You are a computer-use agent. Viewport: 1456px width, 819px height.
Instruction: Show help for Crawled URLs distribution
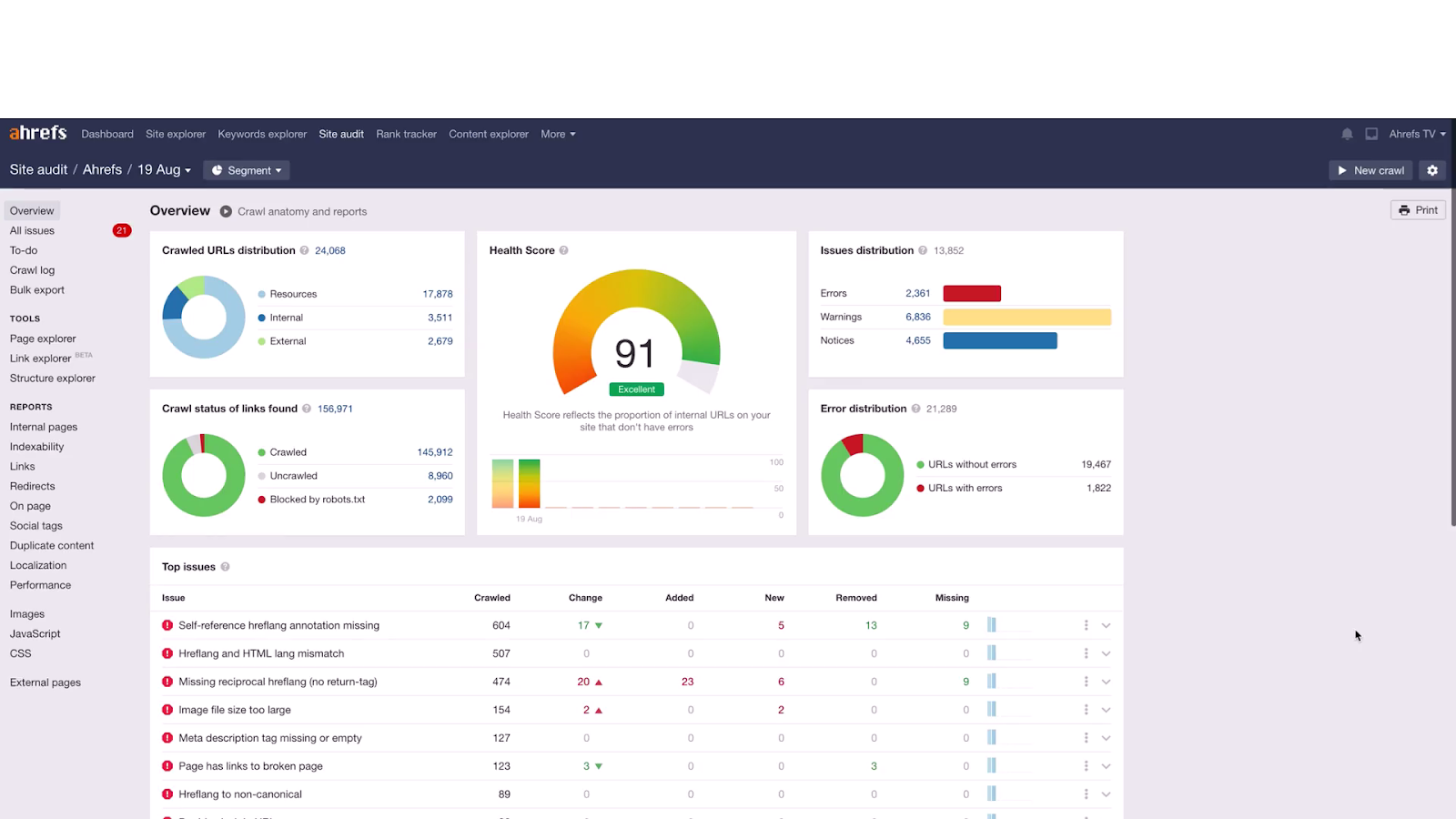pyautogui.click(x=305, y=250)
